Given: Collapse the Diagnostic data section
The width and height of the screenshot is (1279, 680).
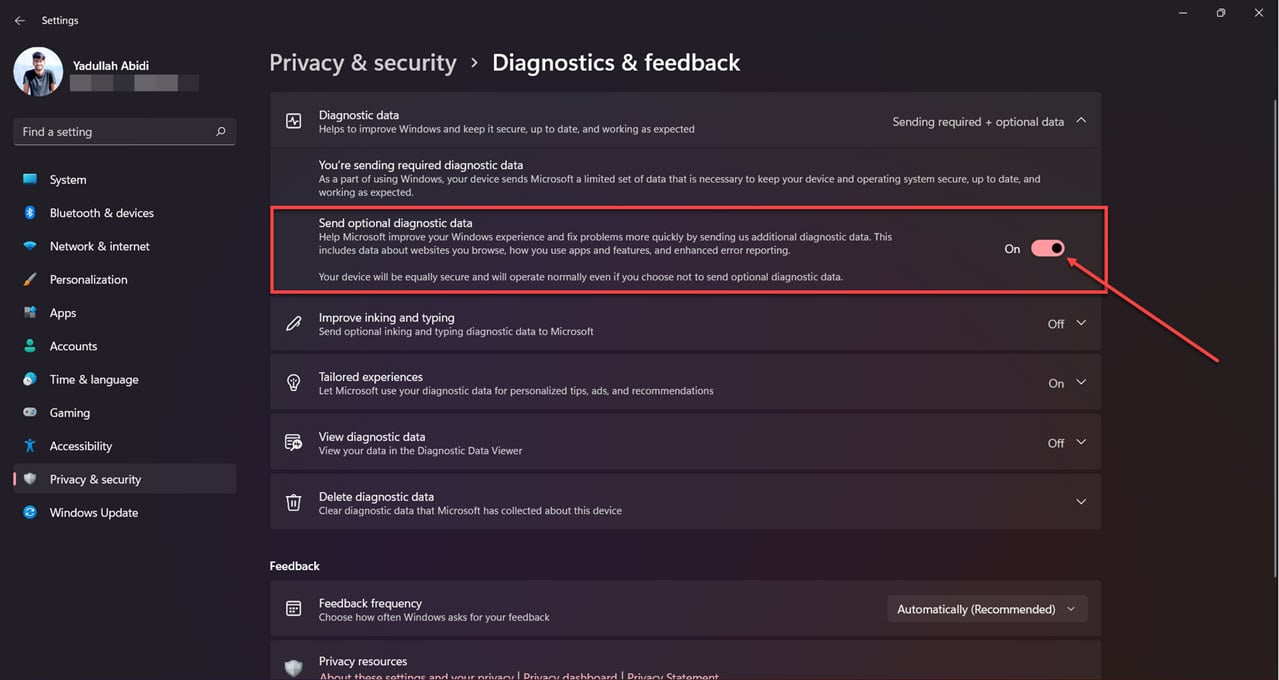Looking at the screenshot, I should [x=1081, y=120].
